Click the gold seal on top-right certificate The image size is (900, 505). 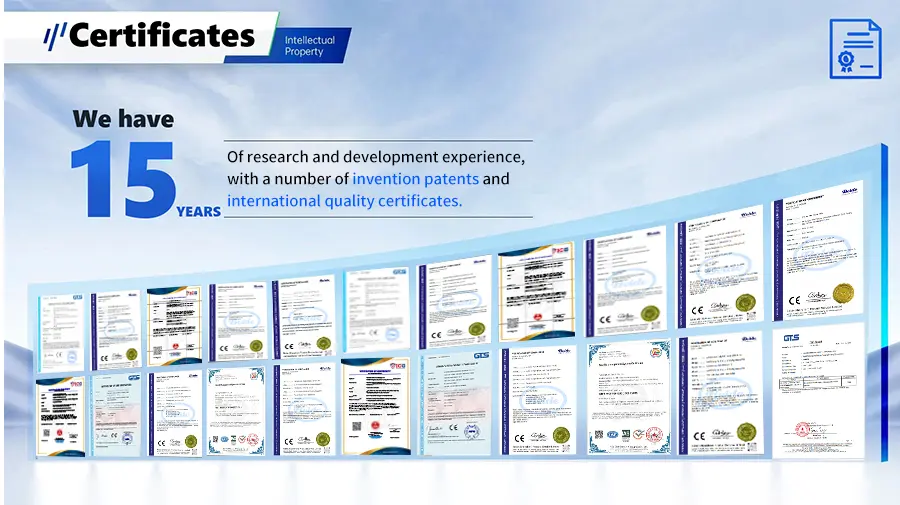pyautogui.click(x=844, y=293)
